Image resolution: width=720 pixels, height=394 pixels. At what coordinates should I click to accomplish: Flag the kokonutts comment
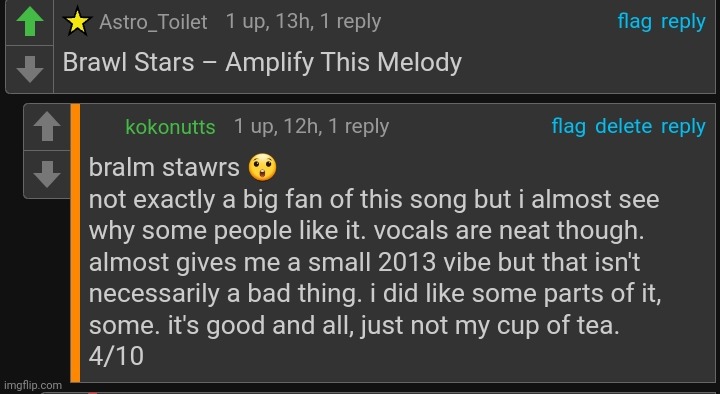tap(568, 126)
